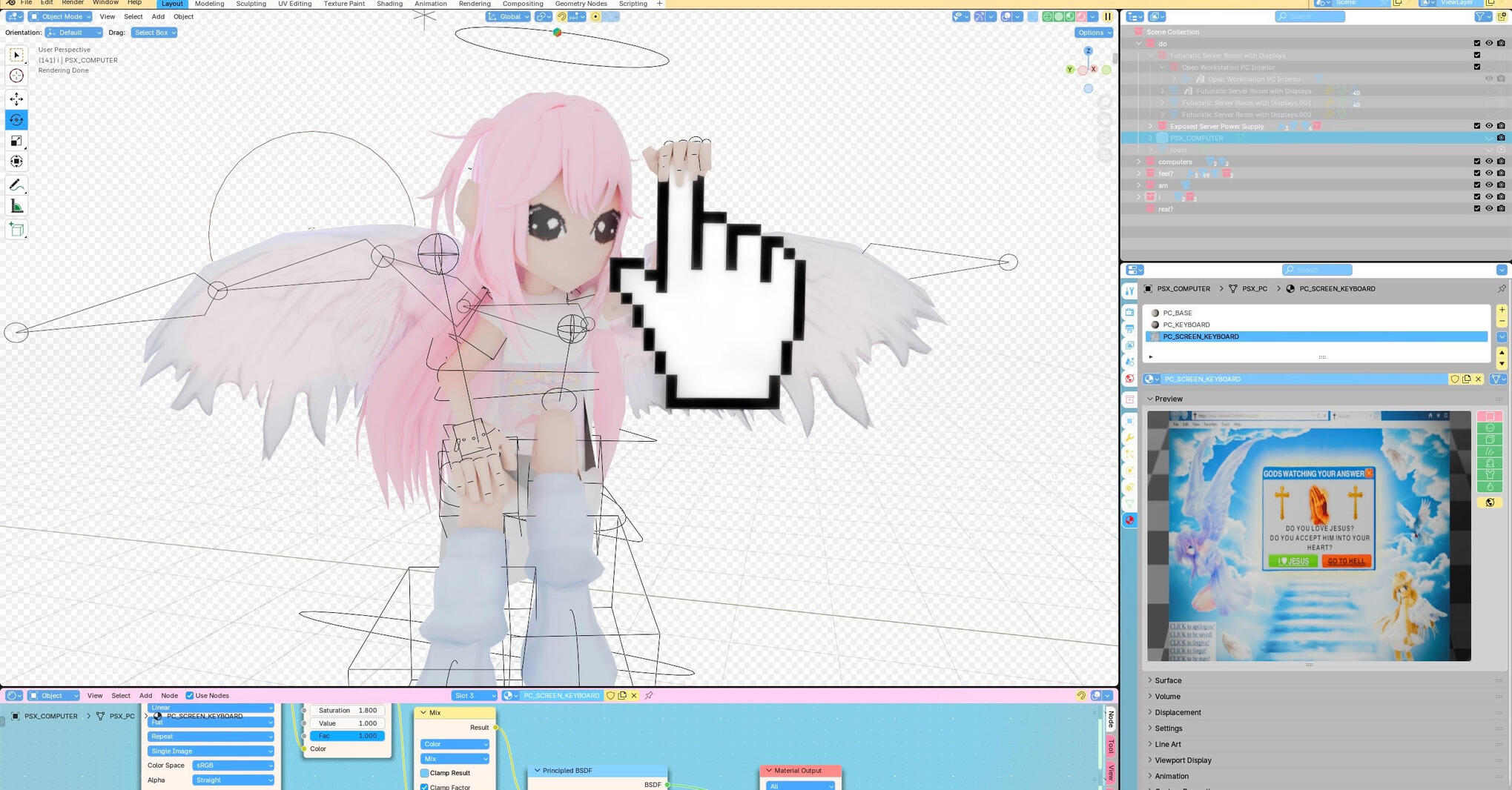Select the Move tool in toolbar
Screen dimensions: 1512x790
click(x=16, y=99)
